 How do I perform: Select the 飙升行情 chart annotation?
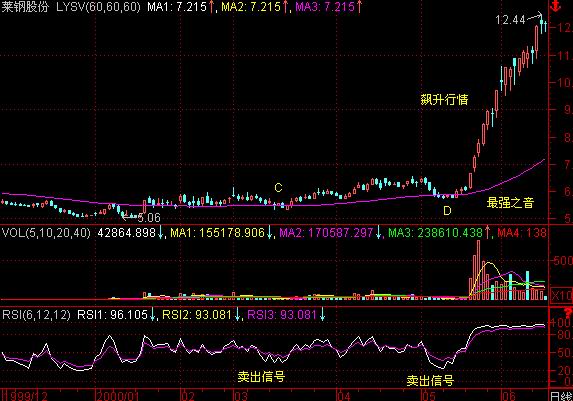(x=444, y=99)
